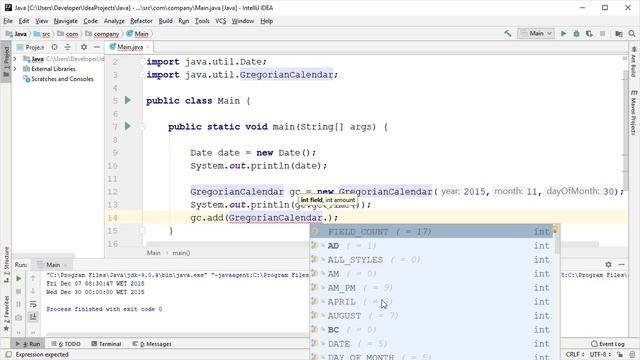Open Run panel gear settings
640x360 pixels.
(608, 264)
